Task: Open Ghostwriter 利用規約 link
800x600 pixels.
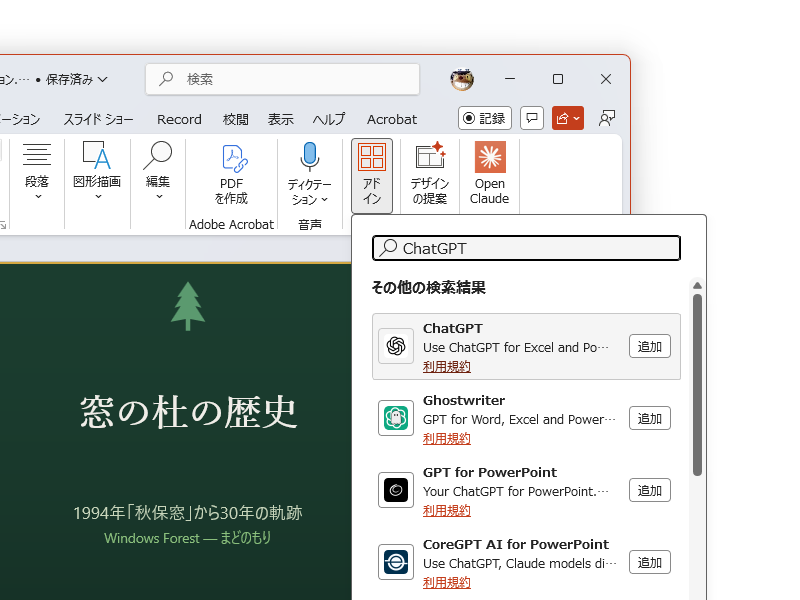Action: pyautogui.click(x=446, y=438)
